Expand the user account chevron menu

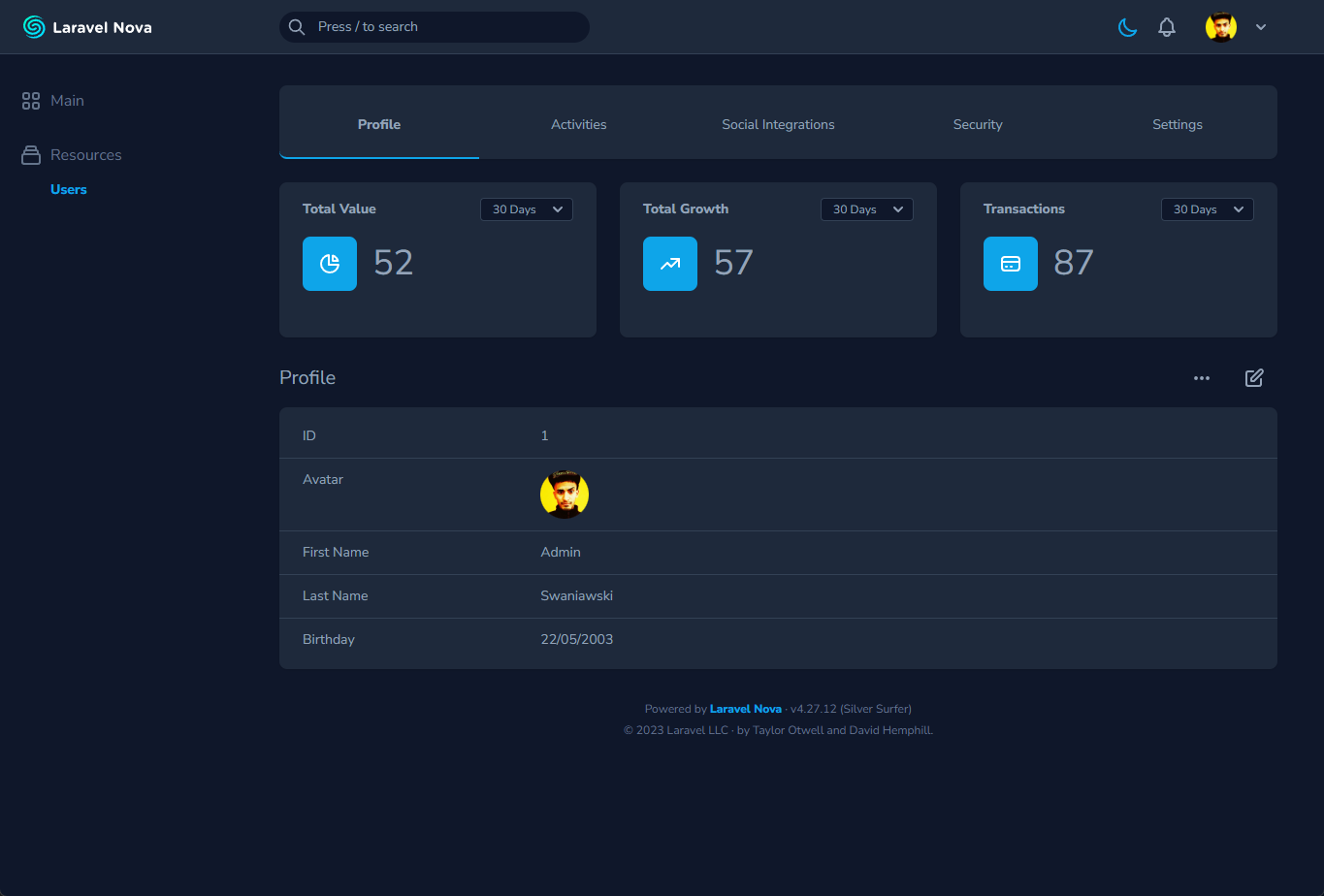(x=1261, y=27)
